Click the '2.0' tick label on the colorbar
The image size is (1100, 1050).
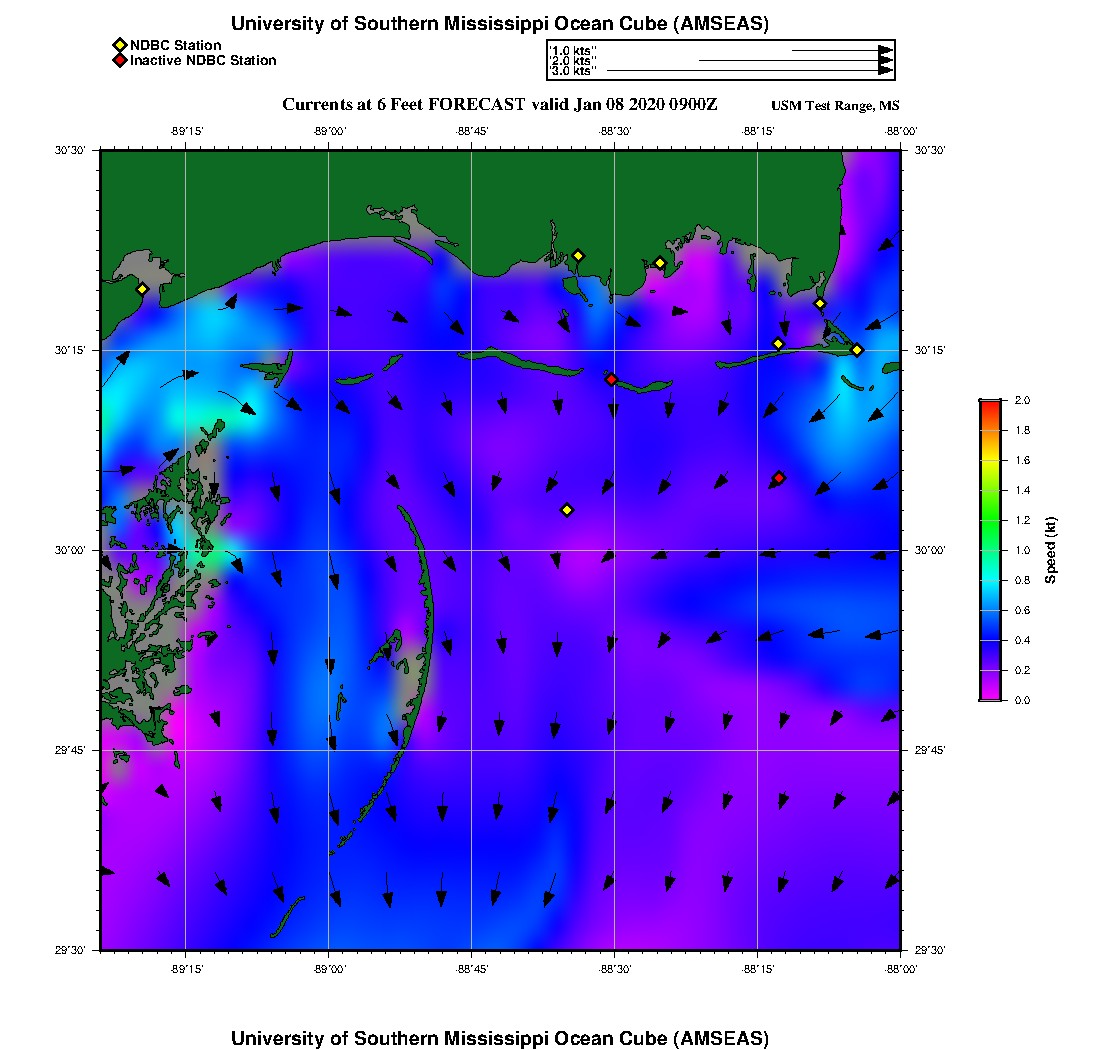(x=1022, y=401)
